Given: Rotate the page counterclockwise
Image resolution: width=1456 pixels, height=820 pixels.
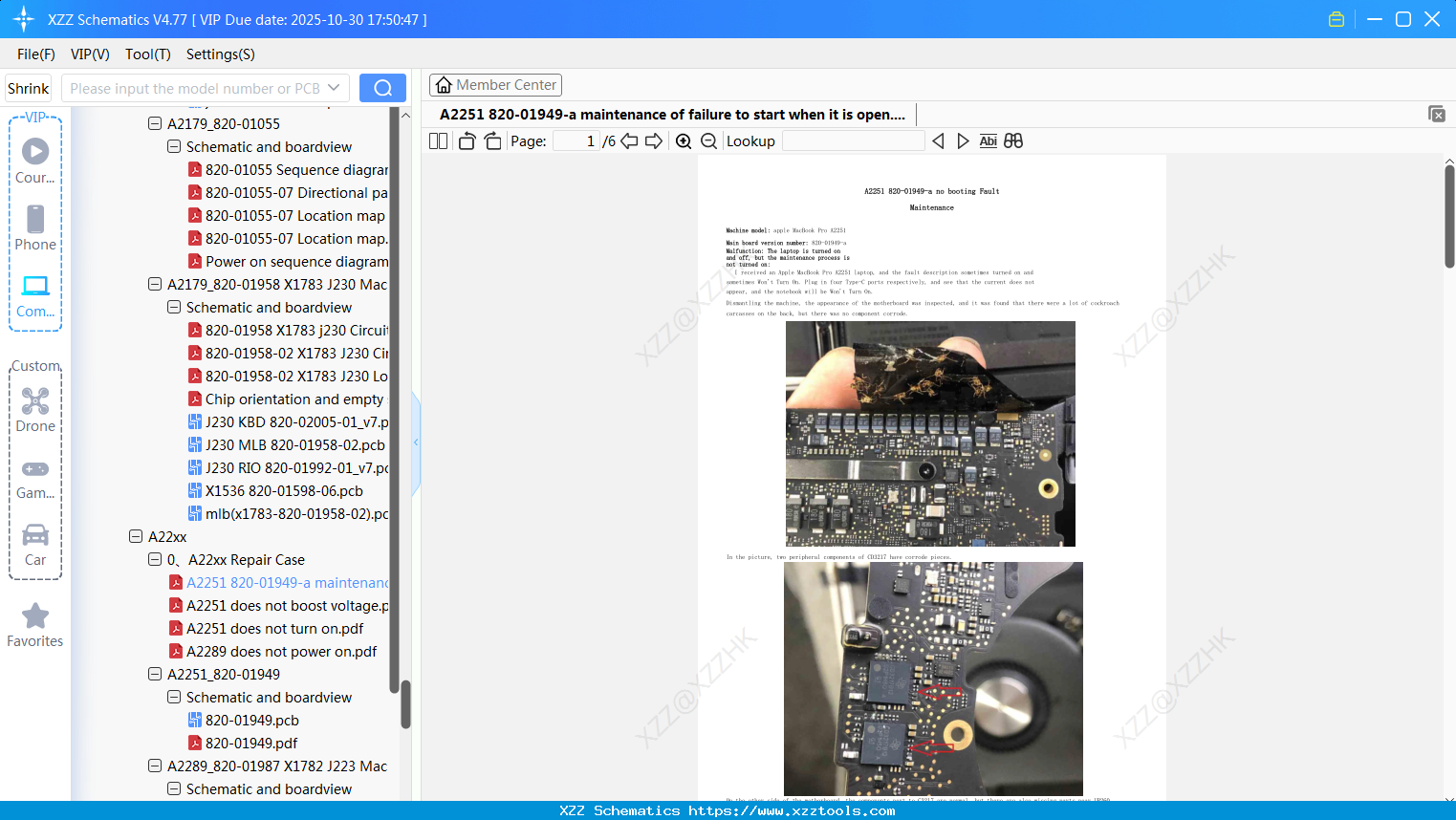Looking at the screenshot, I should pyautogui.click(x=467, y=141).
